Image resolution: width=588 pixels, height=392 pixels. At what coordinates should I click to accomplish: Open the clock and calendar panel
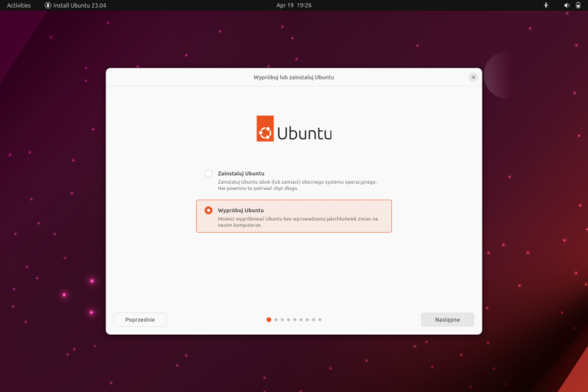tap(294, 5)
